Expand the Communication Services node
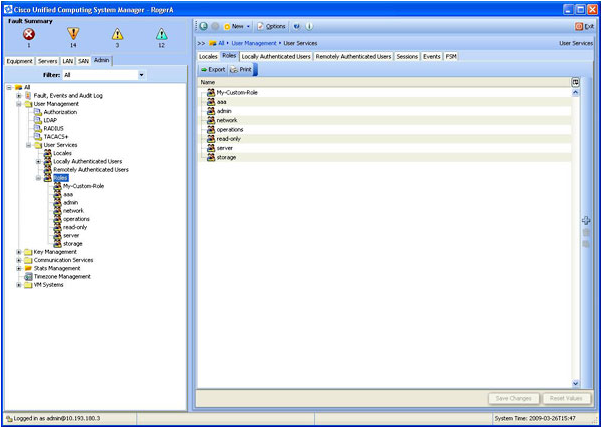Screen dimensions: 601x427 tap(19, 260)
